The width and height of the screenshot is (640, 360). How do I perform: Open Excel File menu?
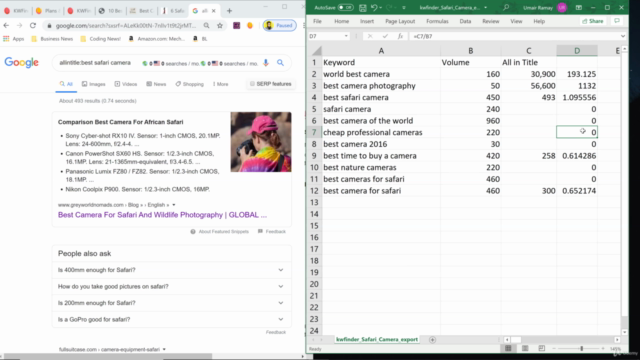point(317,21)
